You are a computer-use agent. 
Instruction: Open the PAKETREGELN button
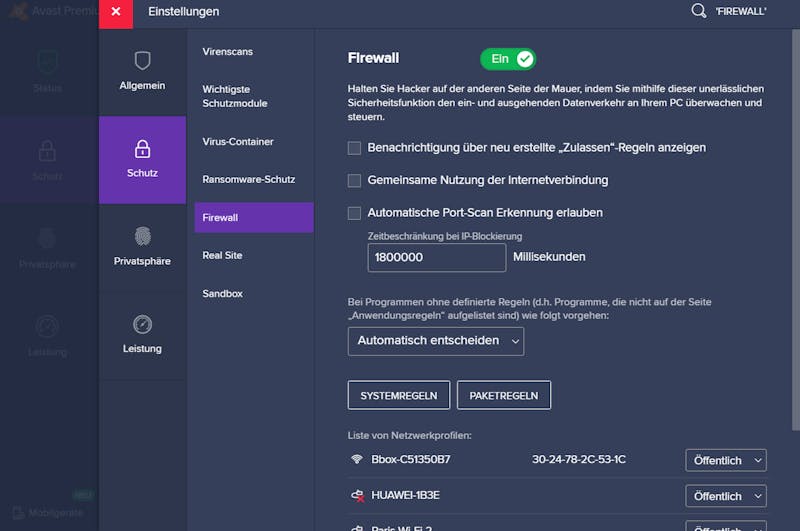504,395
